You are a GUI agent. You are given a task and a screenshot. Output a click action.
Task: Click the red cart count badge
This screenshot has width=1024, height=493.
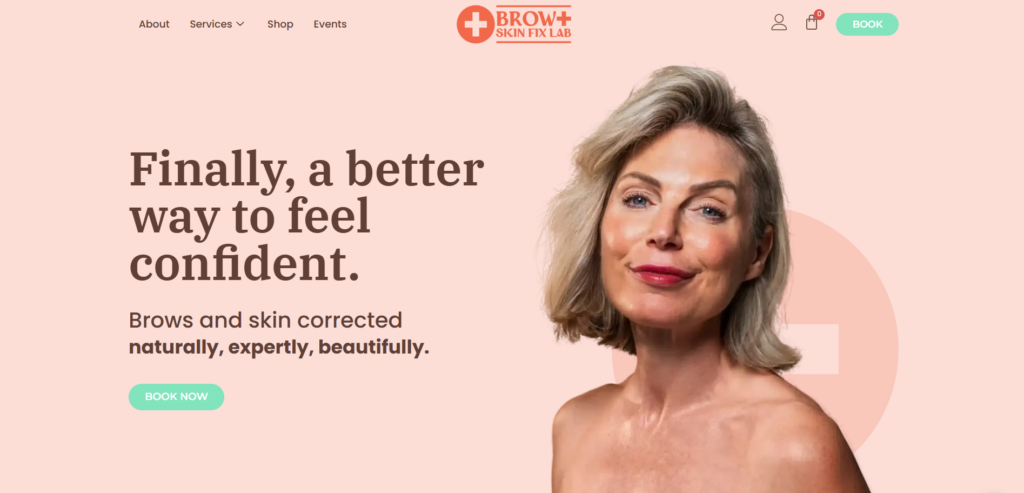point(819,14)
